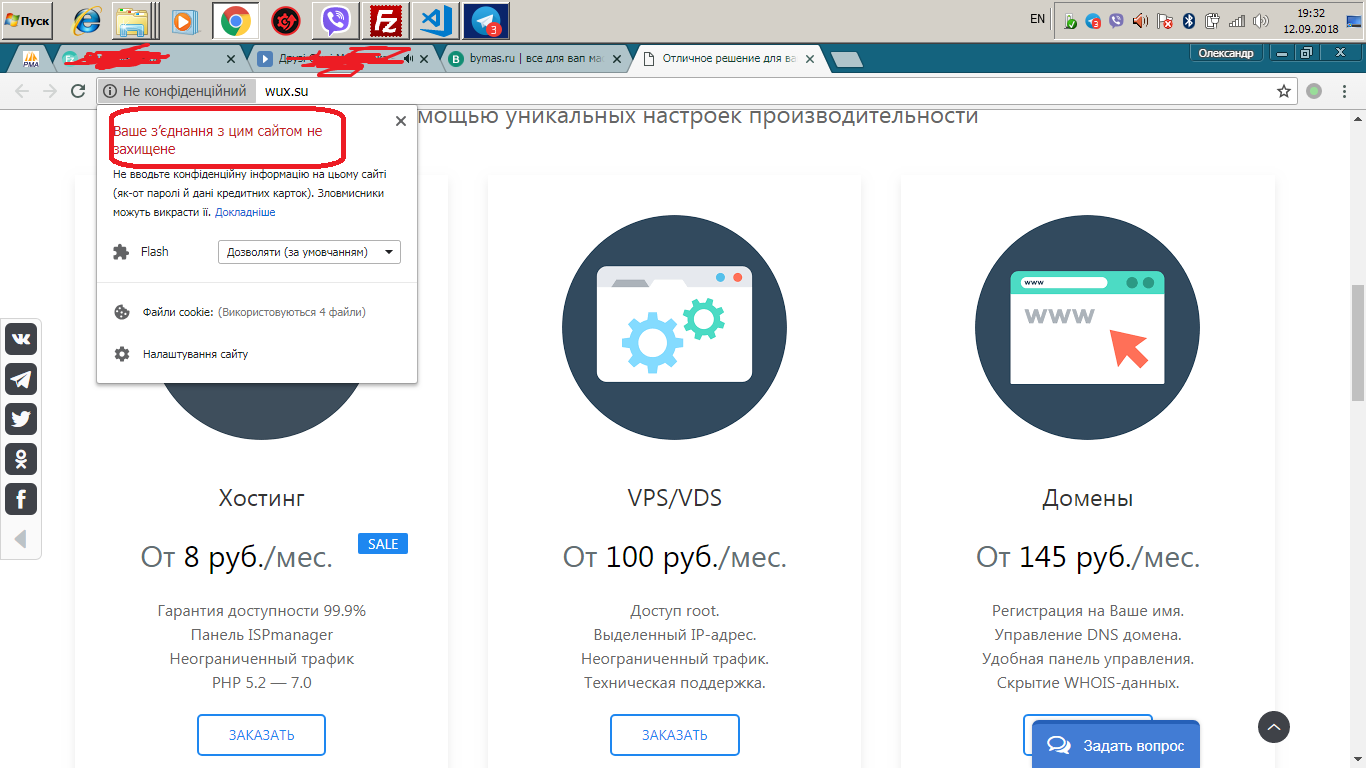The height and width of the screenshot is (768, 1366).
Task: Collapse the social share sidebar arrow
Action: pyautogui.click(x=20, y=540)
